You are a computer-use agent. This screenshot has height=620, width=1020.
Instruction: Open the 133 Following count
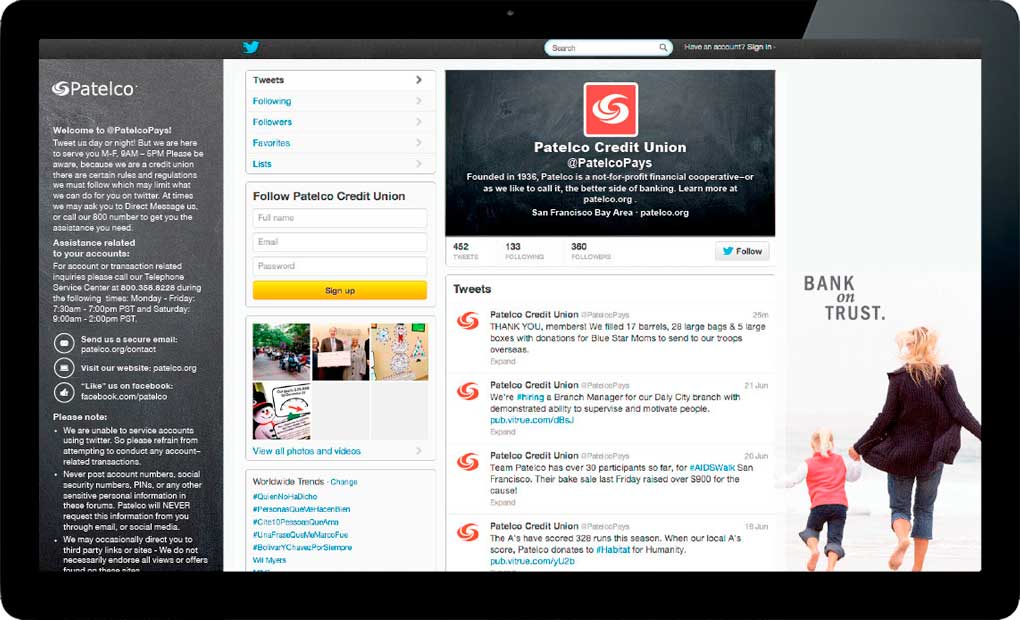pos(524,250)
